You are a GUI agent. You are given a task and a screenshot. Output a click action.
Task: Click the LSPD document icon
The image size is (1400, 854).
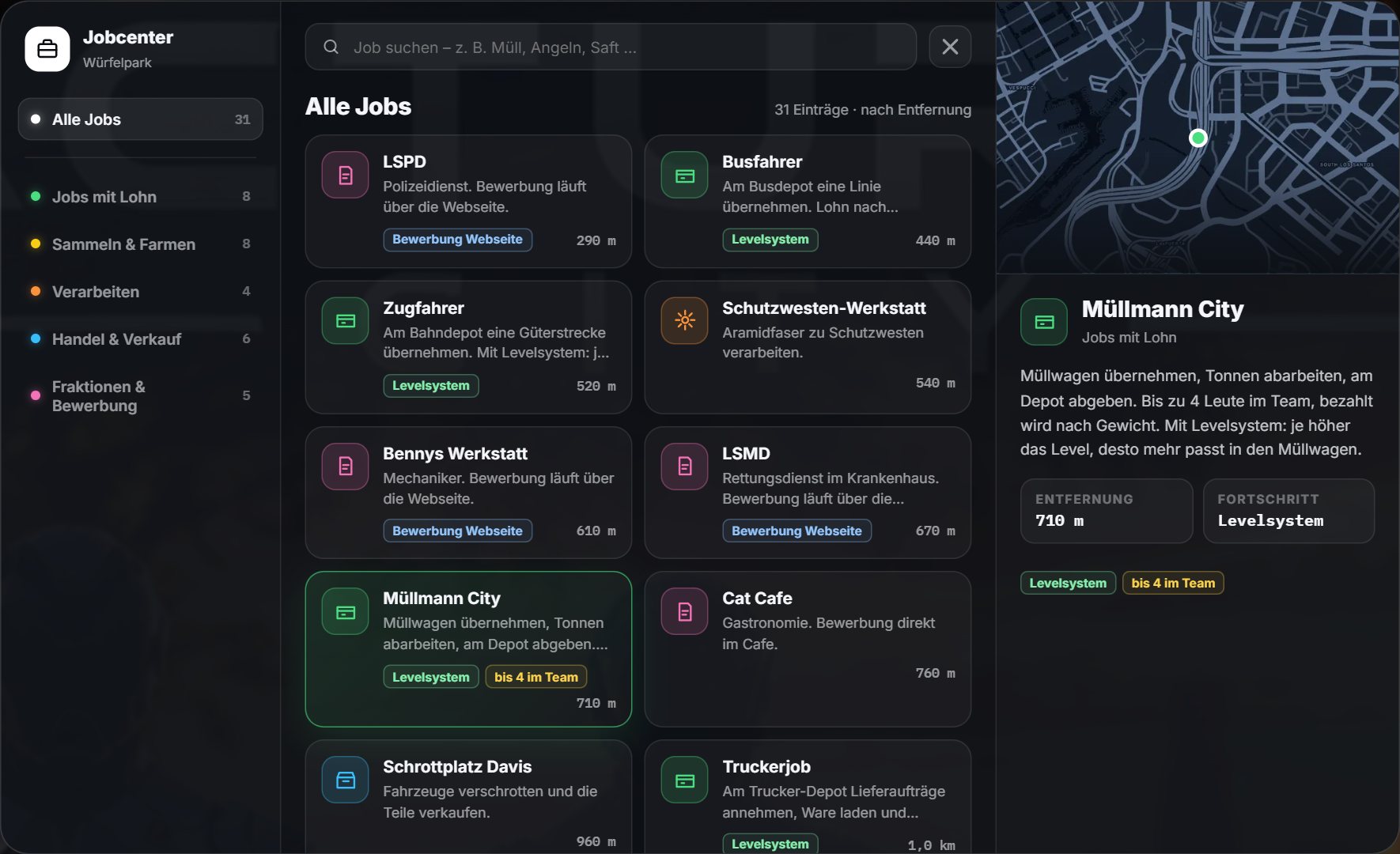(346, 175)
